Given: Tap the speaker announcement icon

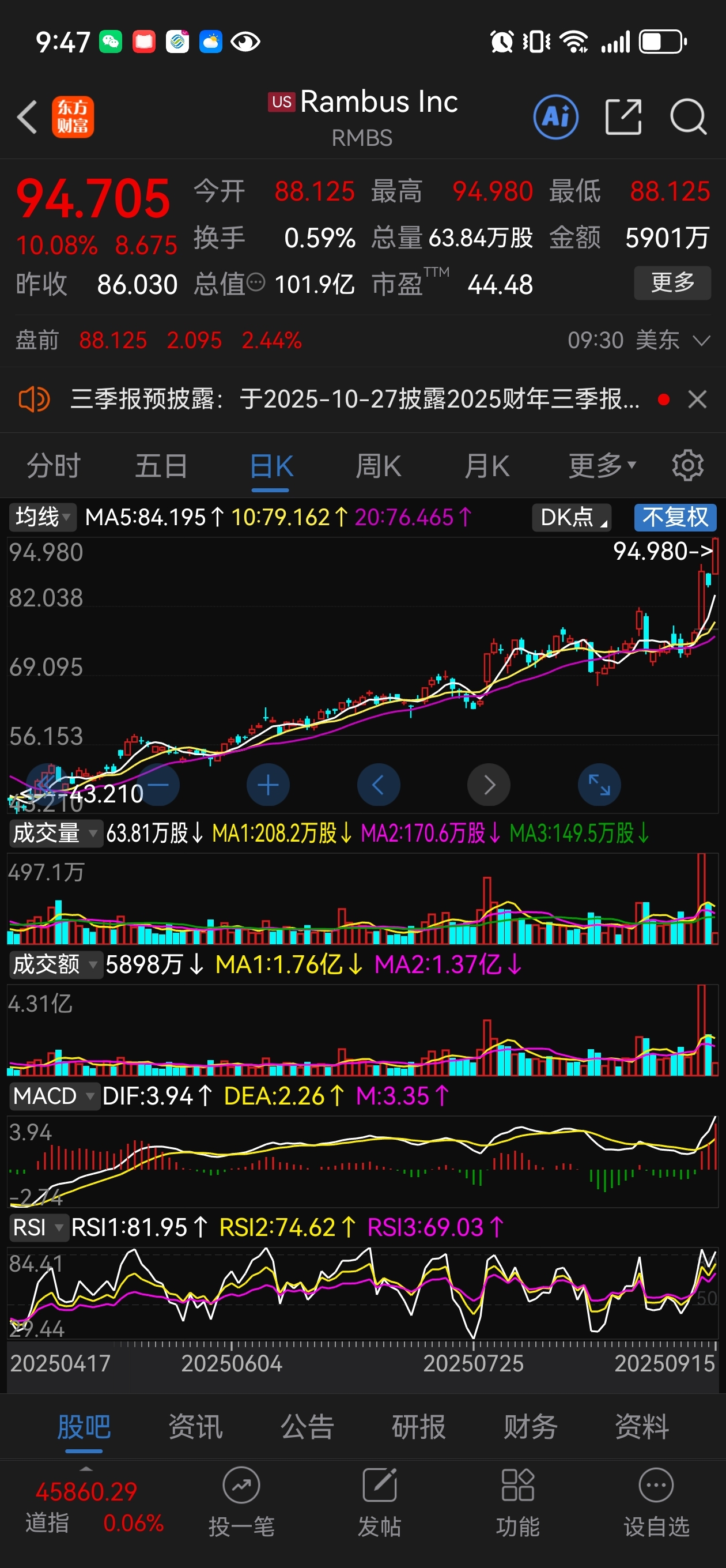Looking at the screenshot, I should click(x=33, y=400).
